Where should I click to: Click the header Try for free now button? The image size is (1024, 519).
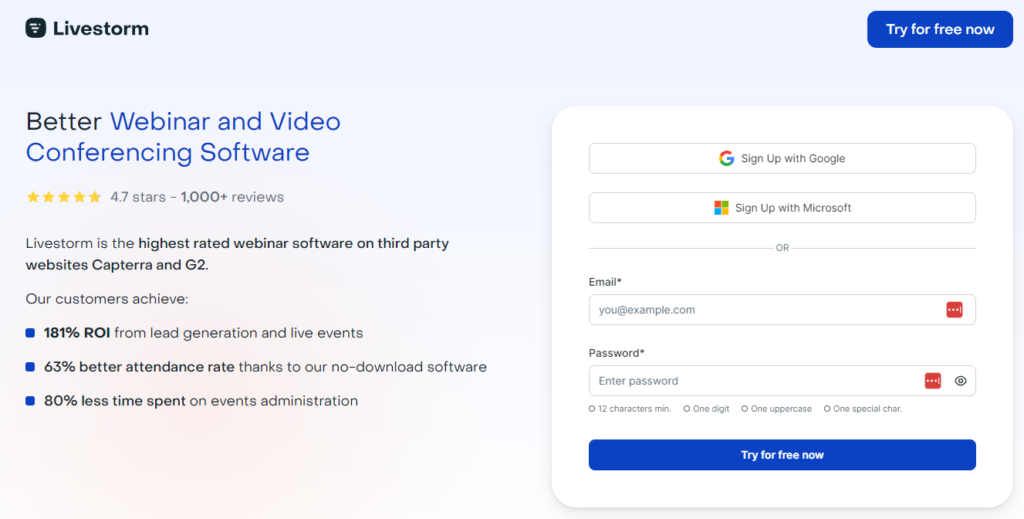[x=940, y=29]
